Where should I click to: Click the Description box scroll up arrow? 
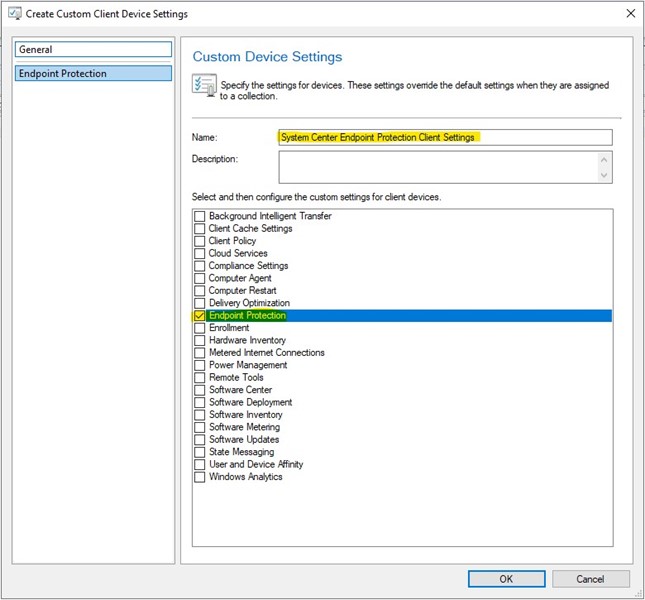(604, 159)
